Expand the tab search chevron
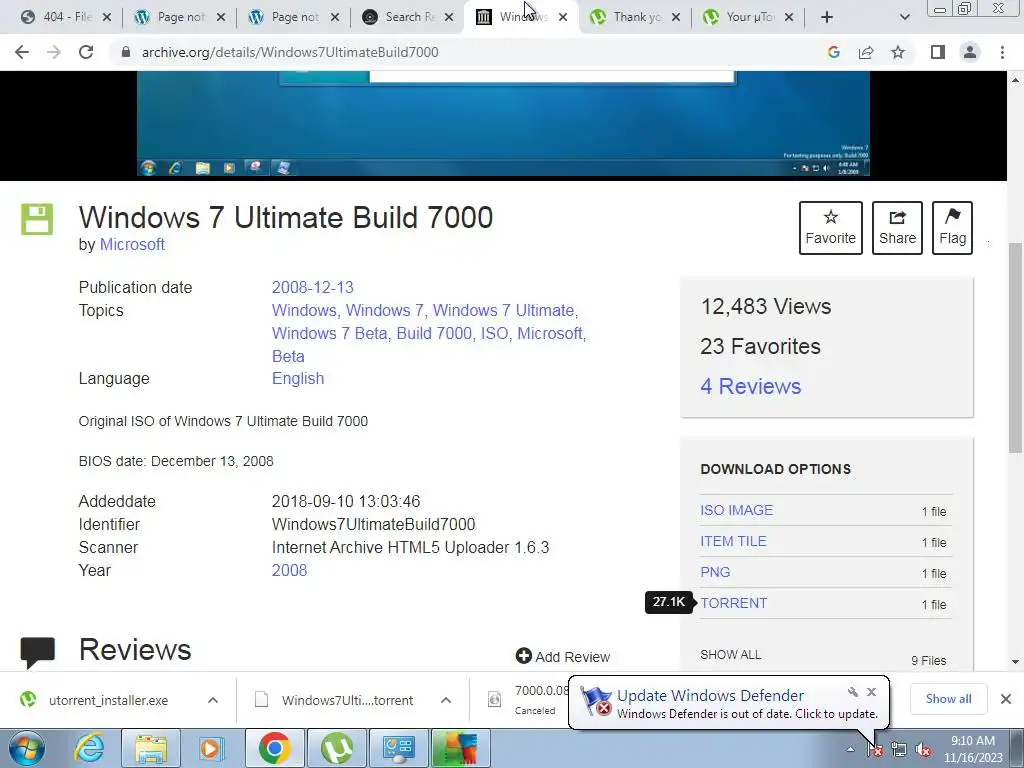This screenshot has width=1024, height=768. [x=904, y=17]
